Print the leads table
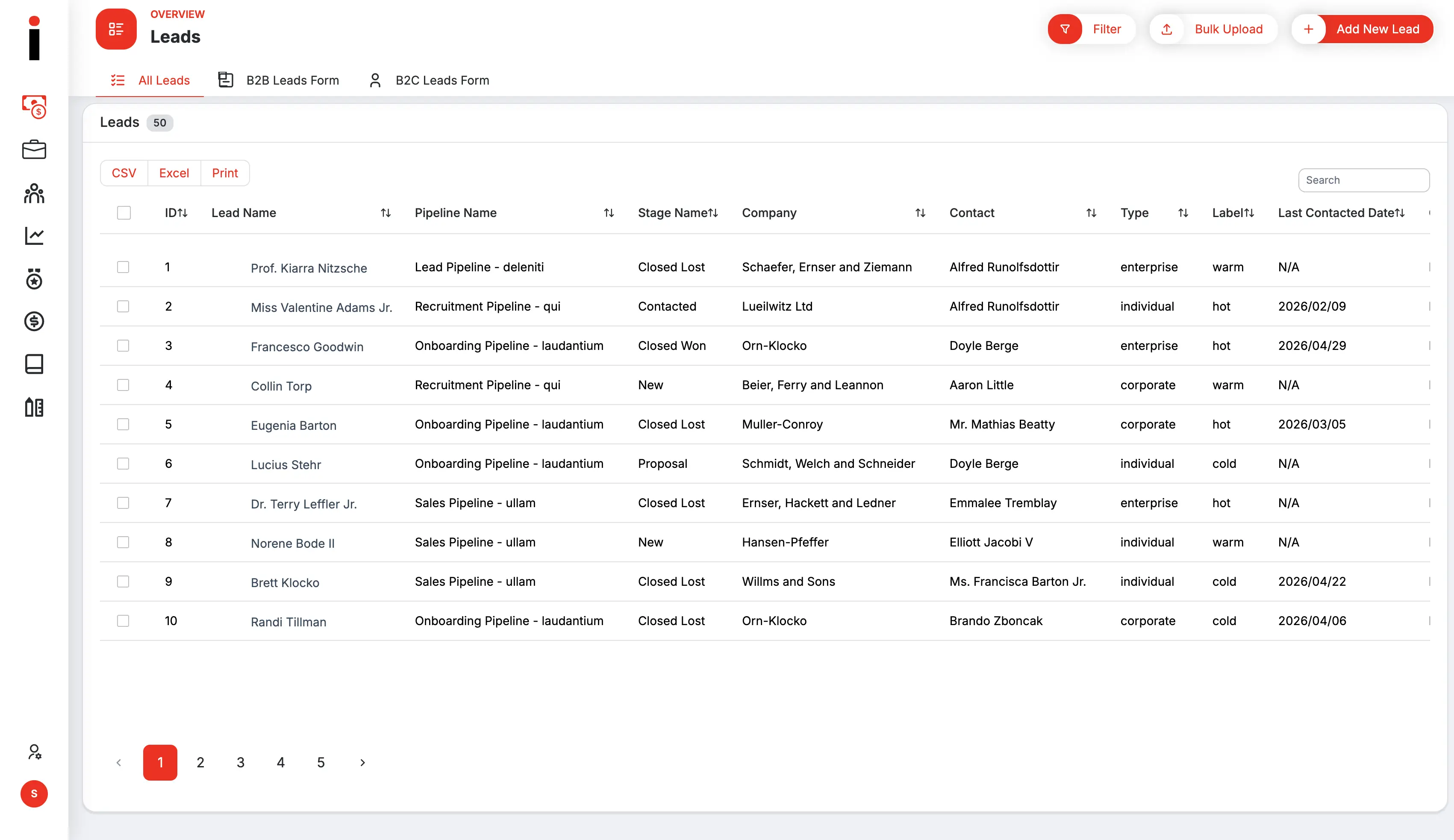Image resolution: width=1454 pixels, height=840 pixels. (x=225, y=173)
